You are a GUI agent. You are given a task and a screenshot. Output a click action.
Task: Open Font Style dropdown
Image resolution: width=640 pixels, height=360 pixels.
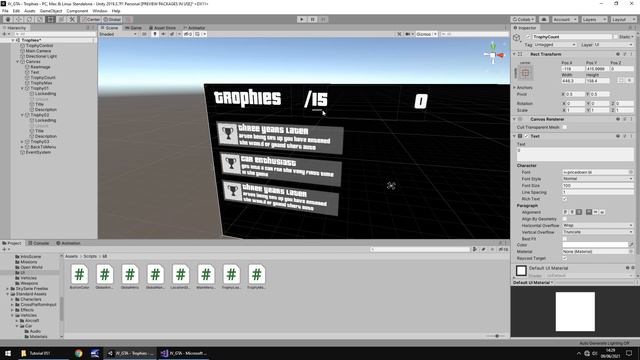[598, 179]
